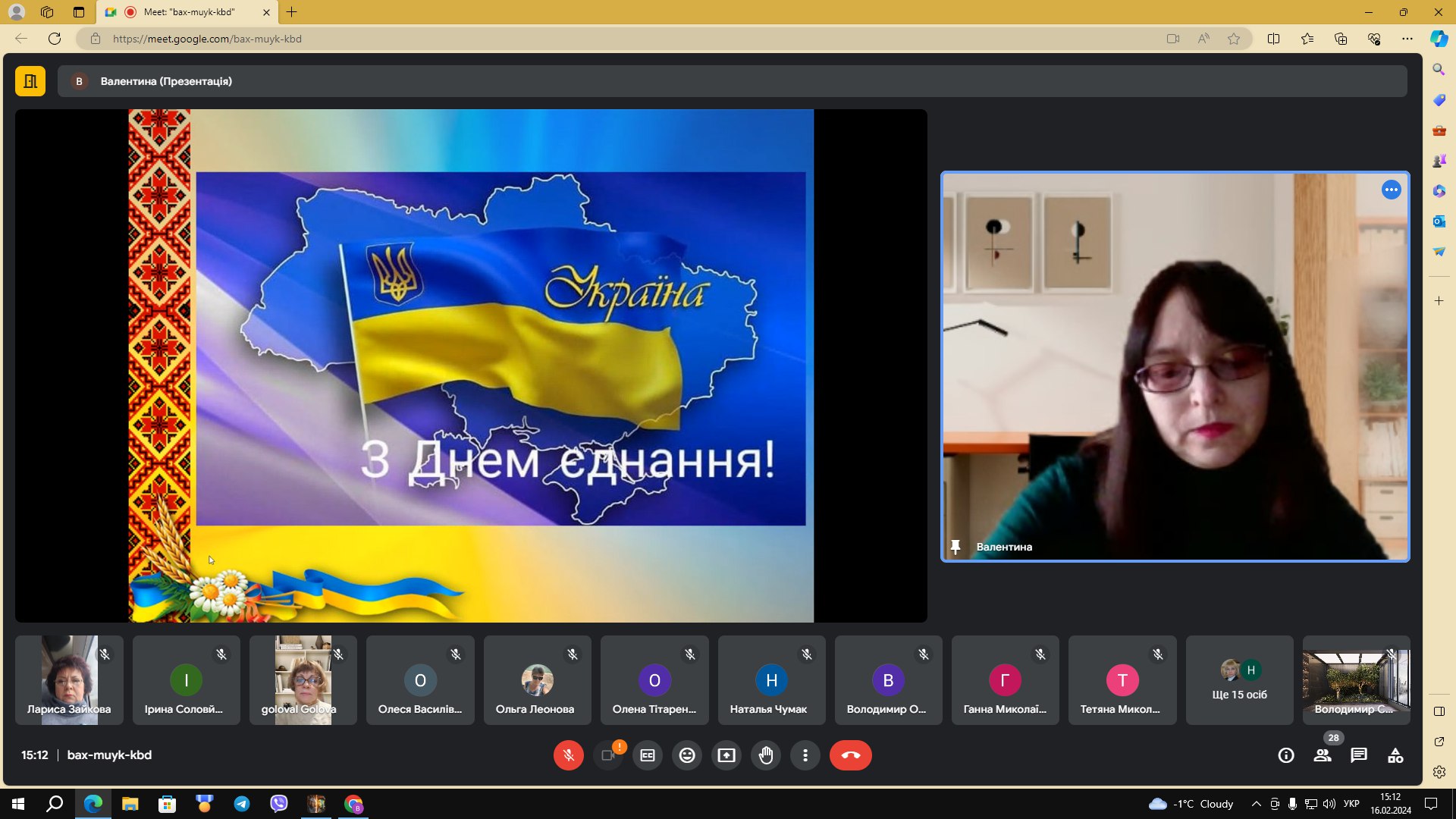Open Outlook from the Edge sidebar
The image size is (1456, 819).
pyautogui.click(x=1439, y=221)
